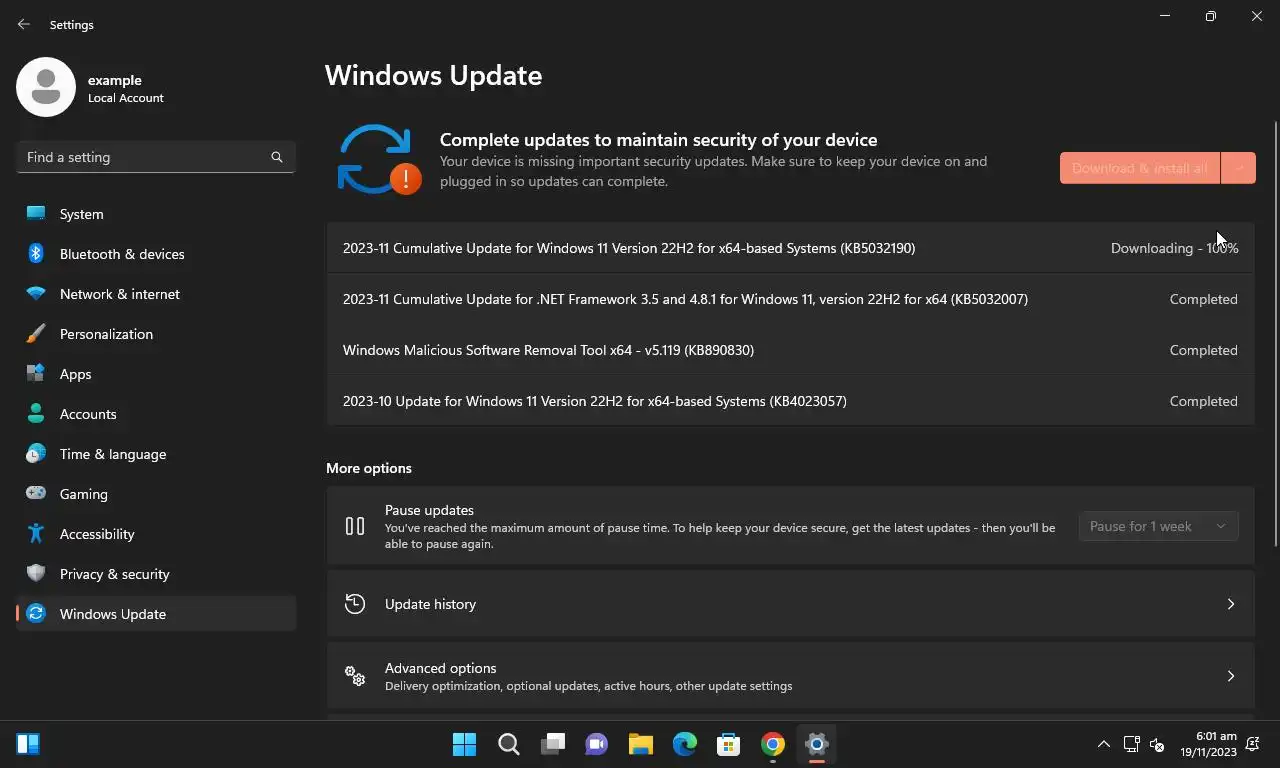
Task: Open Task View from the taskbar
Action: [553, 744]
